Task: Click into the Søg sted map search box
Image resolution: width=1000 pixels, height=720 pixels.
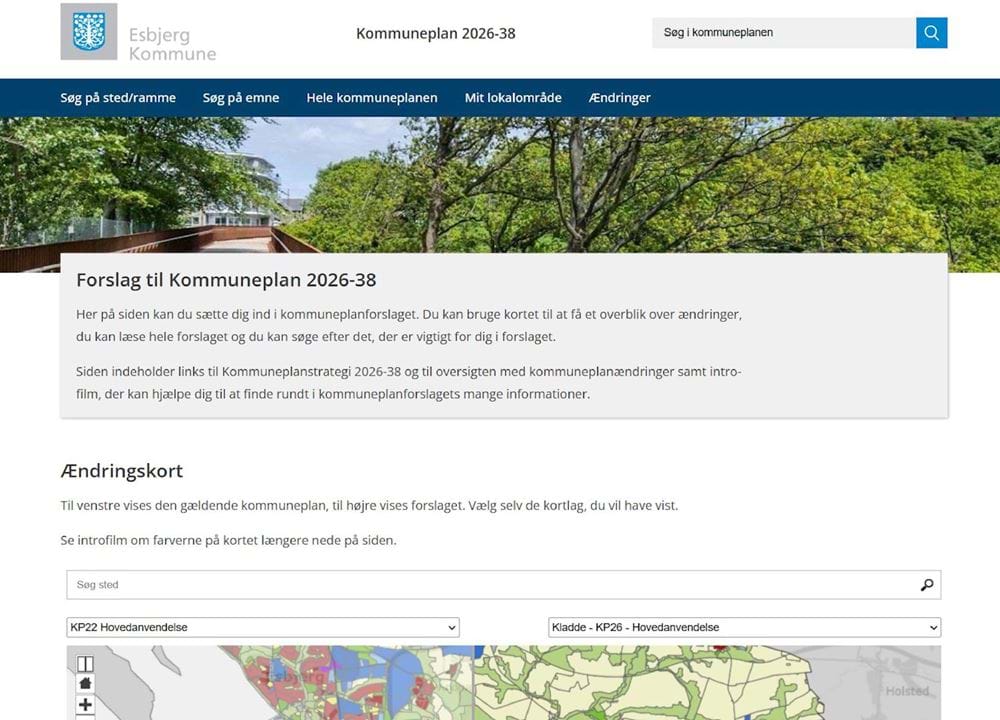Action: pyautogui.click(x=490, y=585)
